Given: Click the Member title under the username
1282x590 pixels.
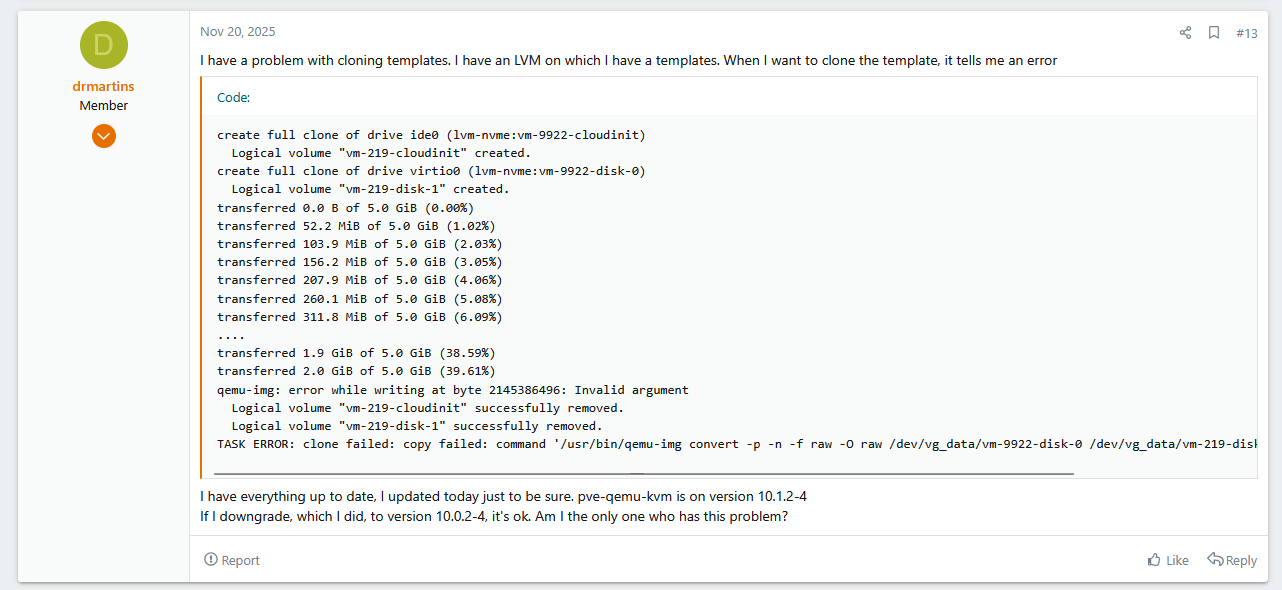Looking at the screenshot, I should coord(104,105).
